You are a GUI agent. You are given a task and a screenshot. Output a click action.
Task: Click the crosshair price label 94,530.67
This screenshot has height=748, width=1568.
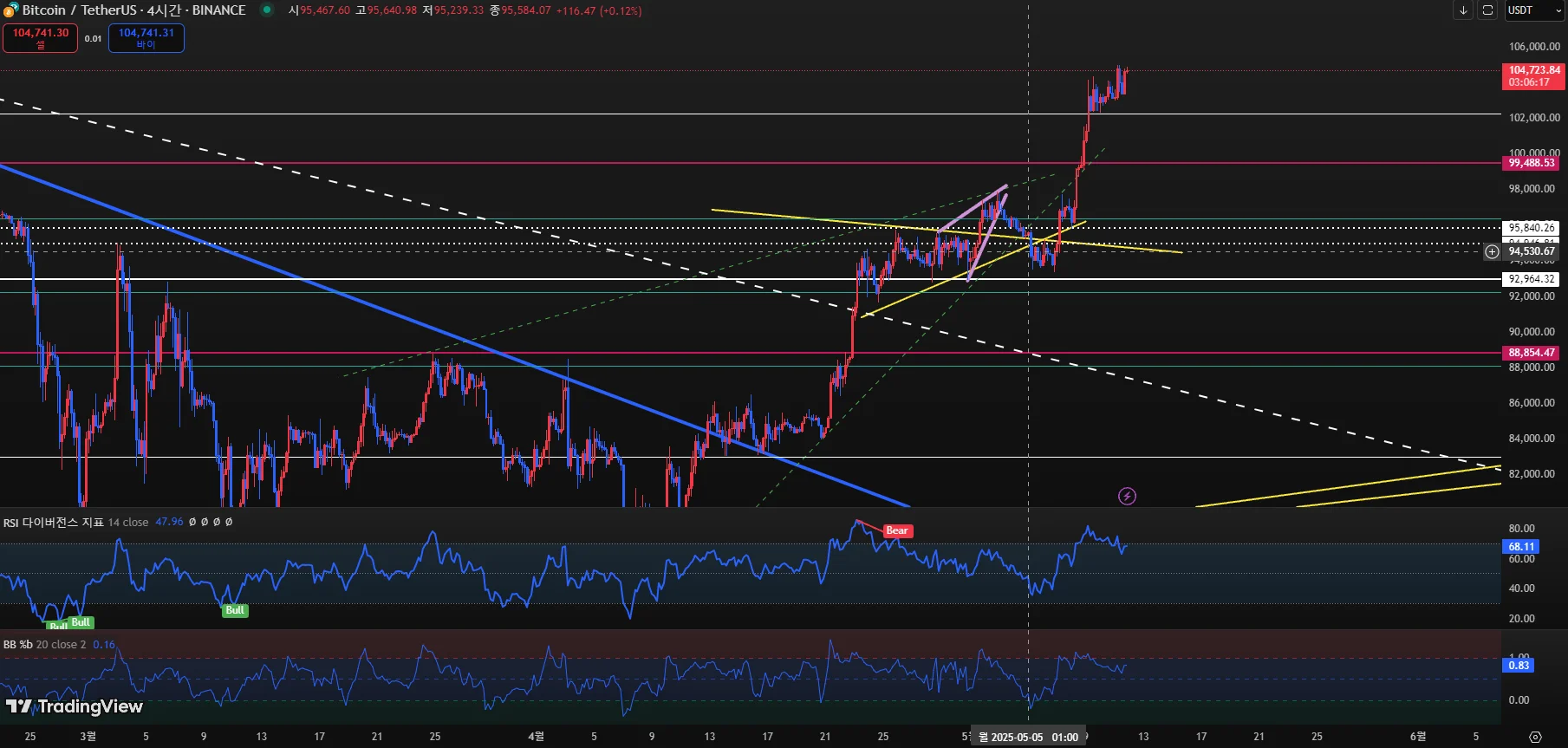tap(1531, 251)
